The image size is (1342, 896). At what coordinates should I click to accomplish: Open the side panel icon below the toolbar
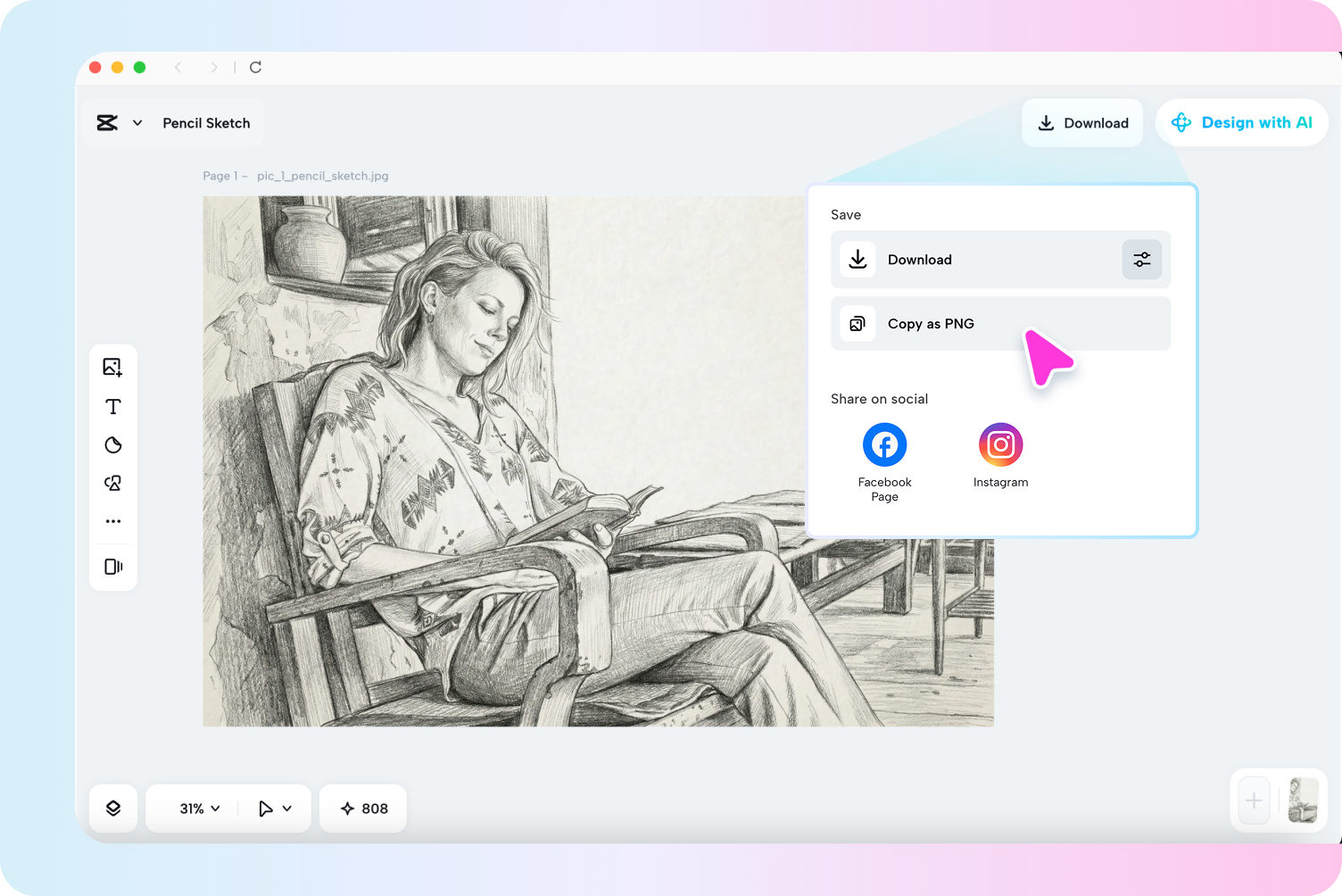click(113, 567)
